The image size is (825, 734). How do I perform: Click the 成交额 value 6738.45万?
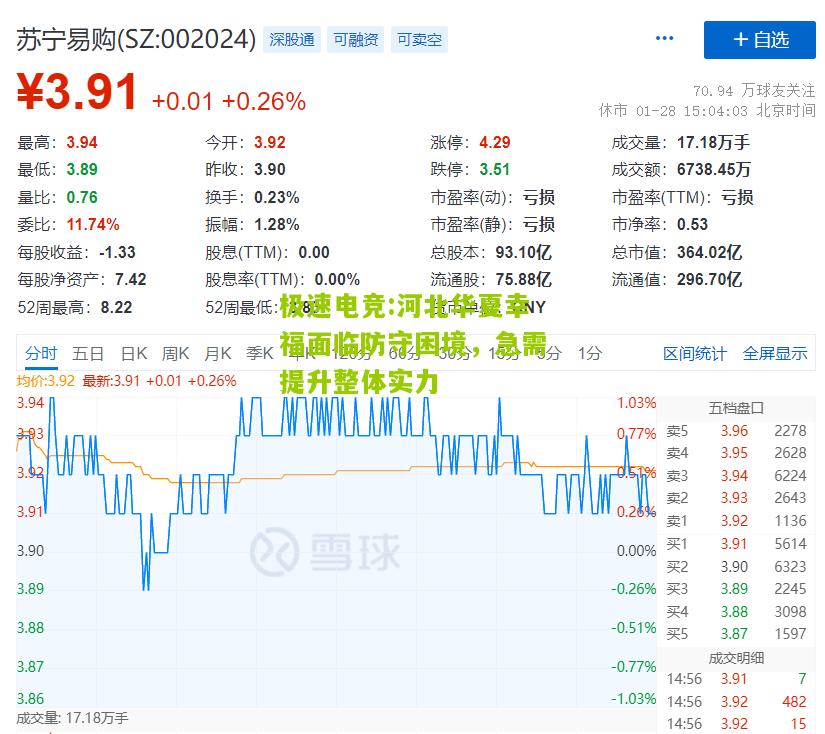tap(713, 169)
